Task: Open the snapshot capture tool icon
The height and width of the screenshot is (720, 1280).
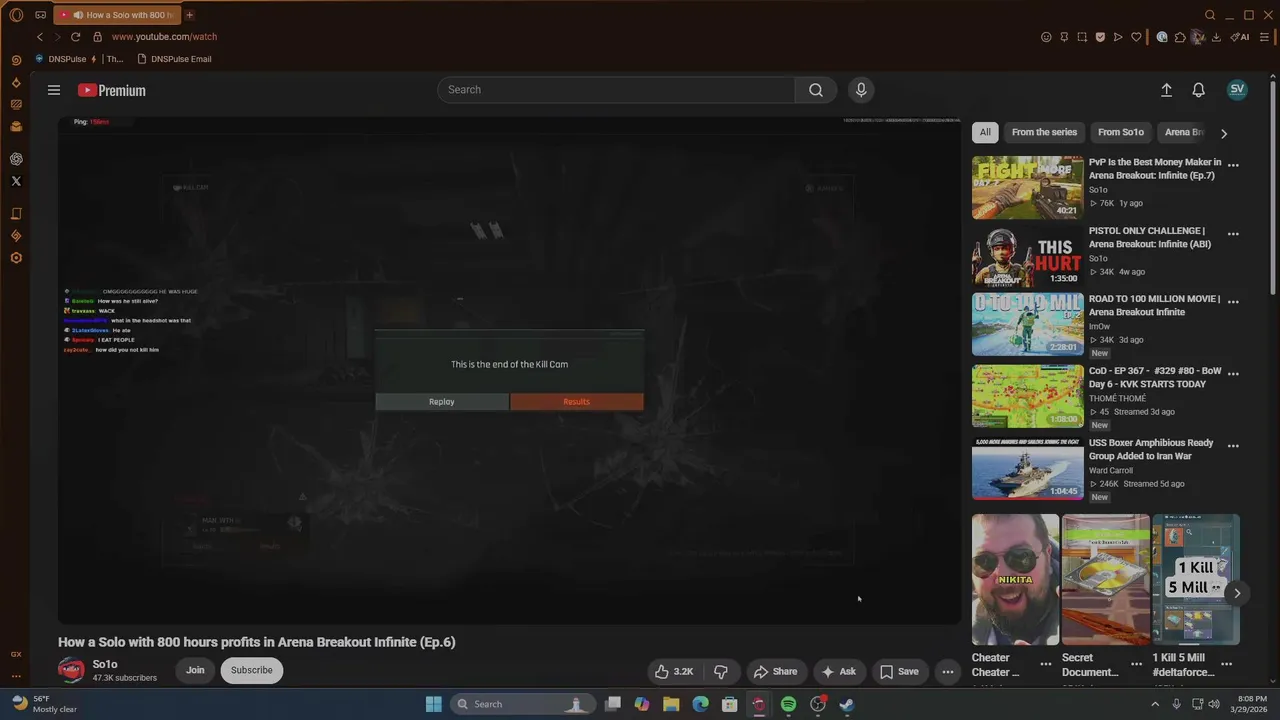Action: pyautogui.click(x=1082, y=37)
